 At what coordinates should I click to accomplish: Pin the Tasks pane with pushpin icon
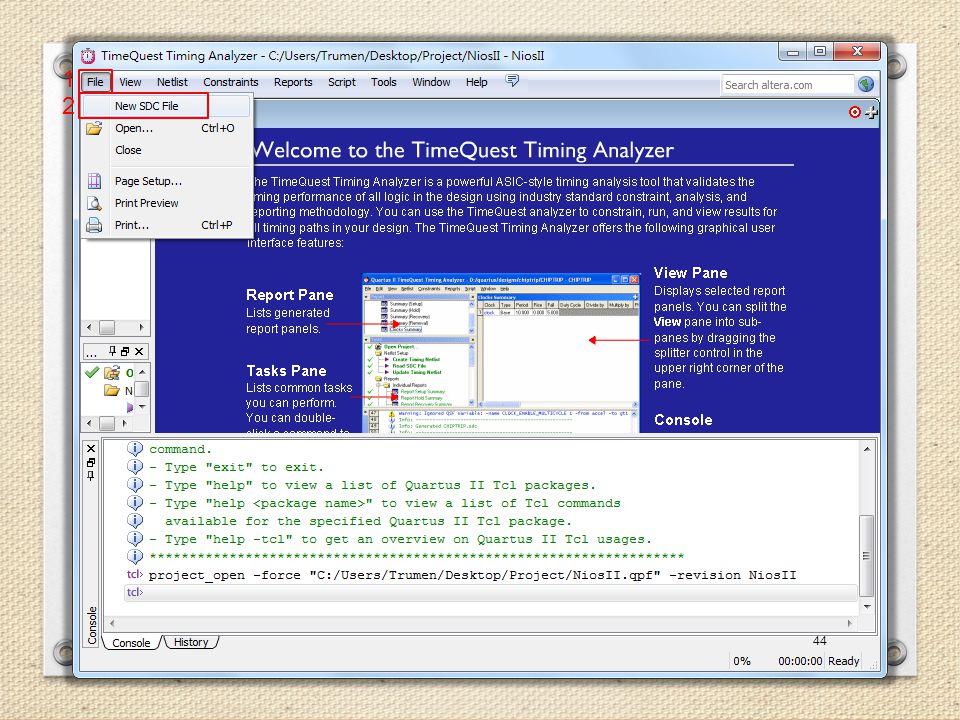tap(112, 351)
